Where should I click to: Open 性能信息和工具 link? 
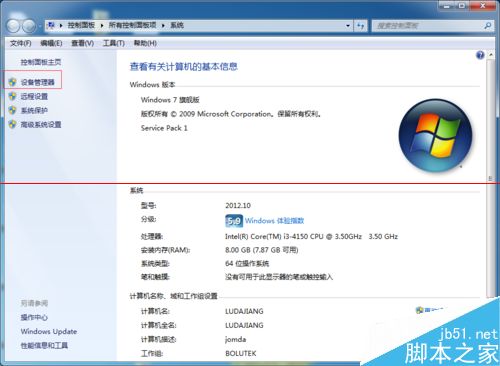pos(44,345)
